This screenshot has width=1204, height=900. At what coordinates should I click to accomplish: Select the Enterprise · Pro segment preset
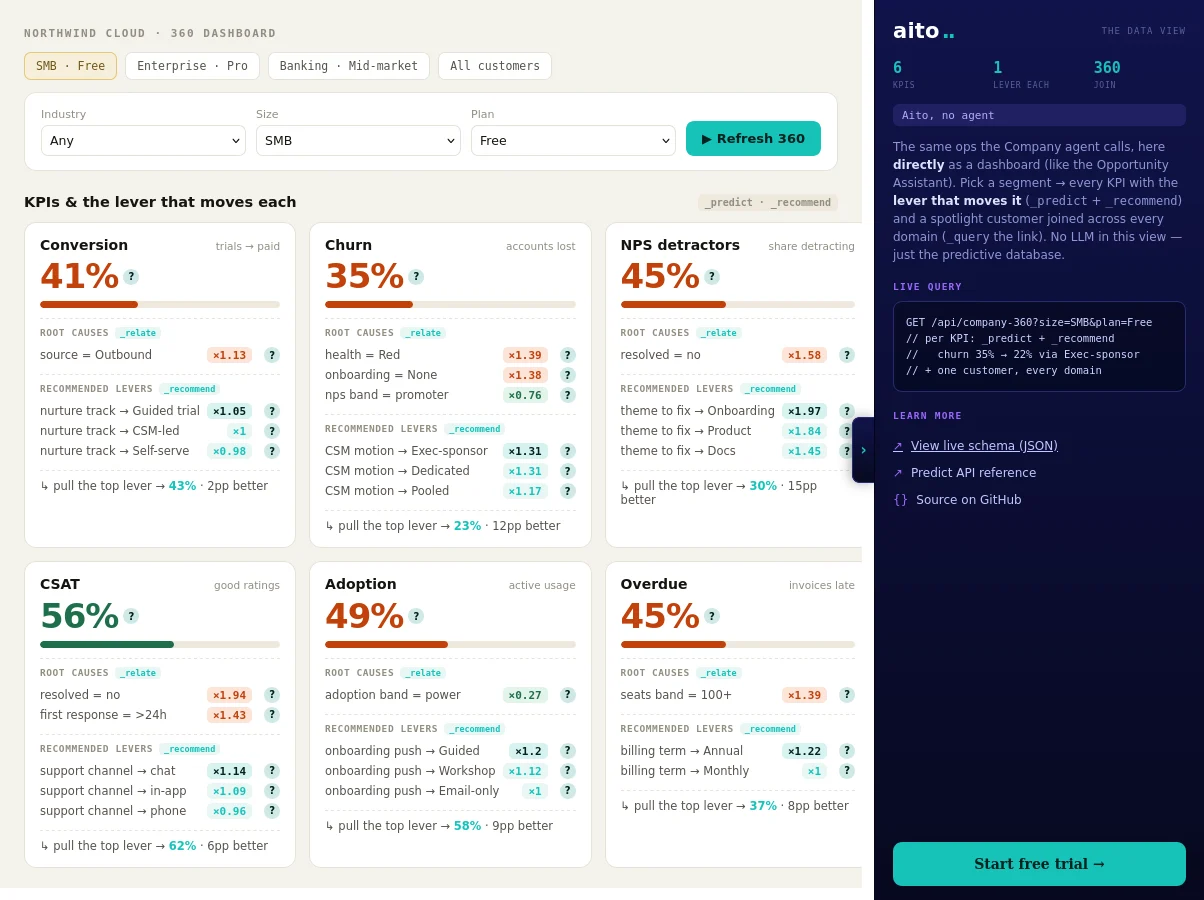tap(192, 66)
